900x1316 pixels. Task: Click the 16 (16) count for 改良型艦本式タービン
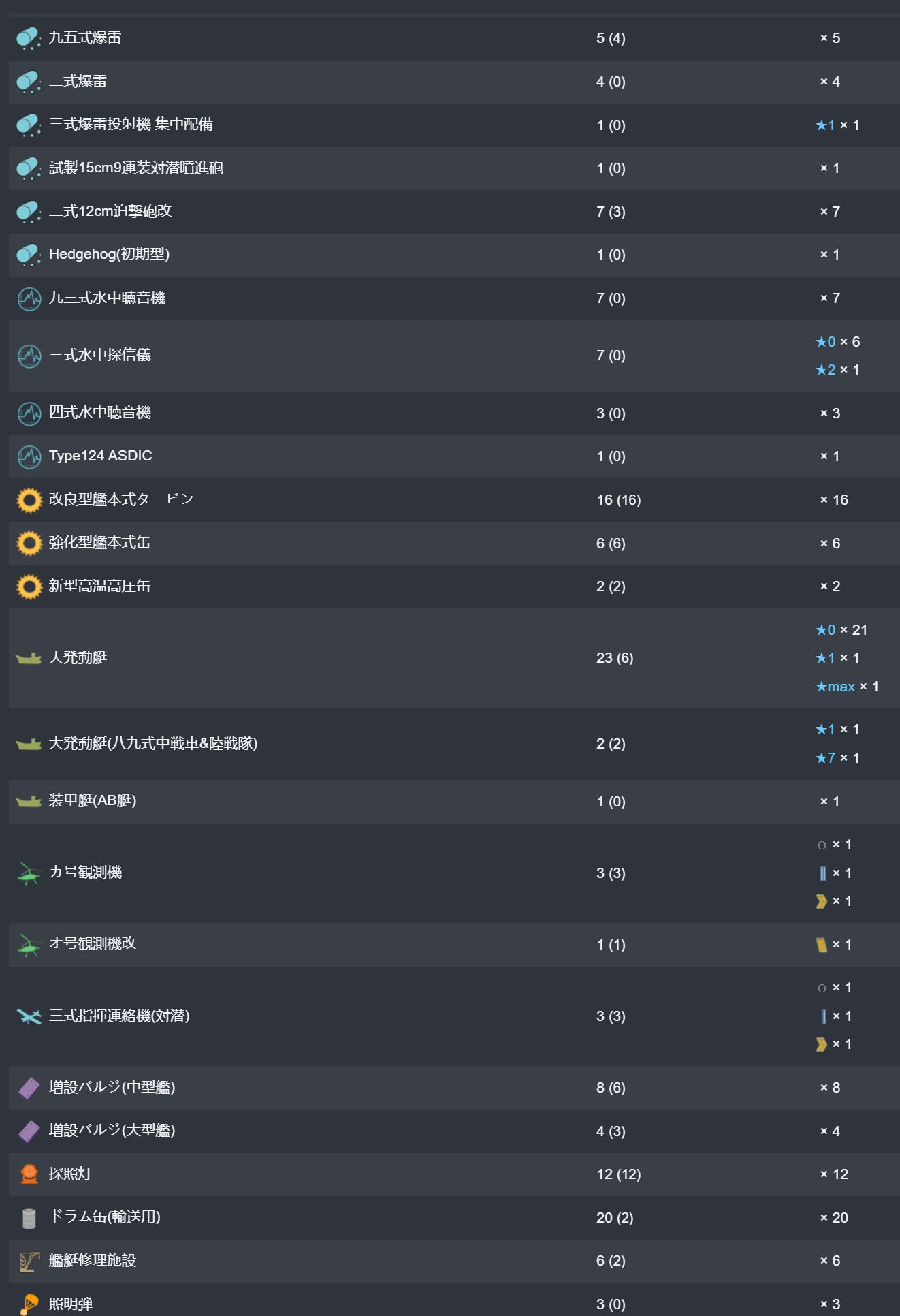coord(618,500)
